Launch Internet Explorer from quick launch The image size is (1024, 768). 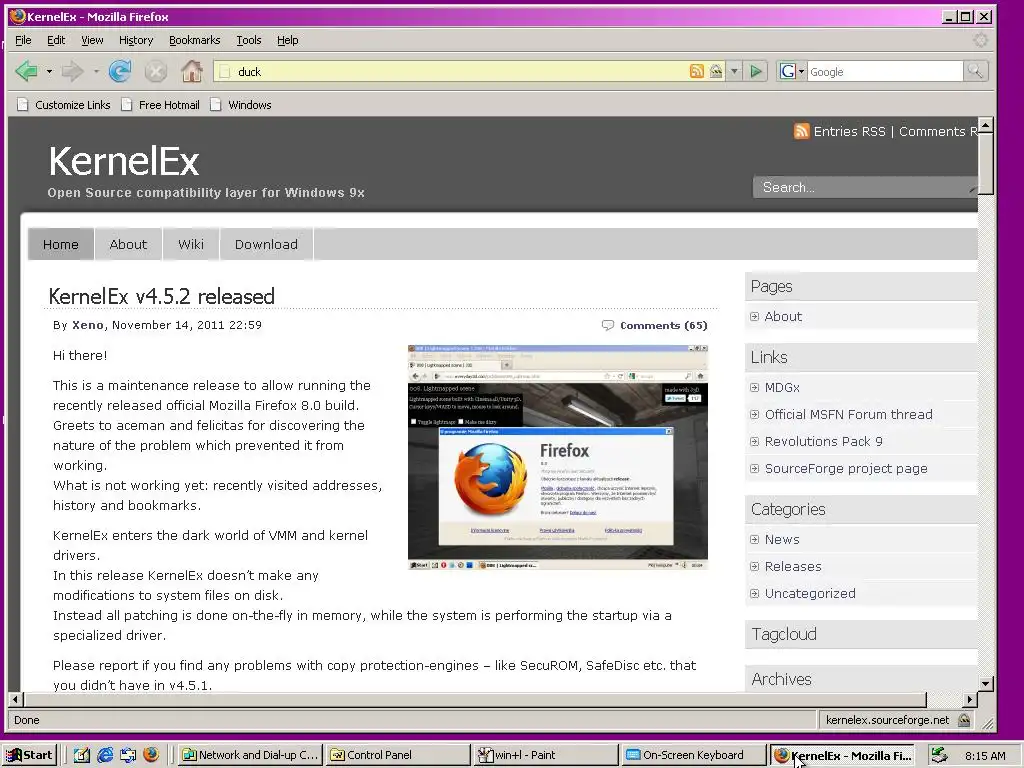[x=105, y=755]
